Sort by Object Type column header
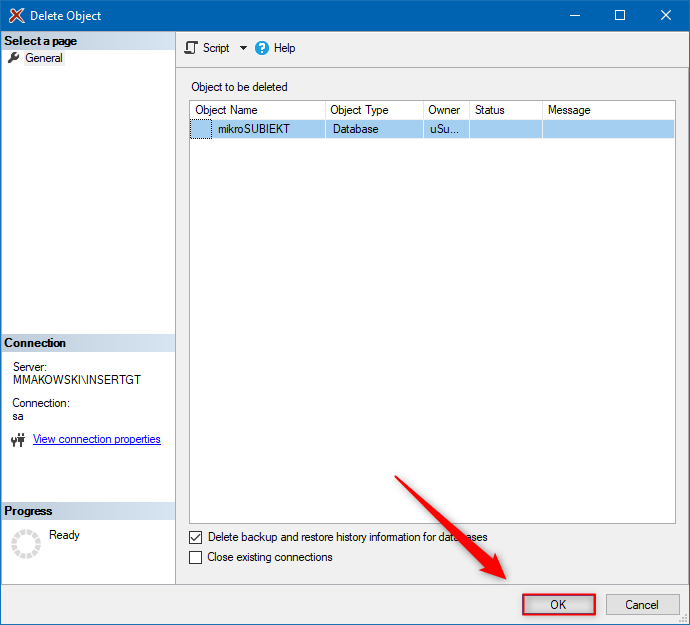This screenshot has height=625, width=690. tap(374, 110)
